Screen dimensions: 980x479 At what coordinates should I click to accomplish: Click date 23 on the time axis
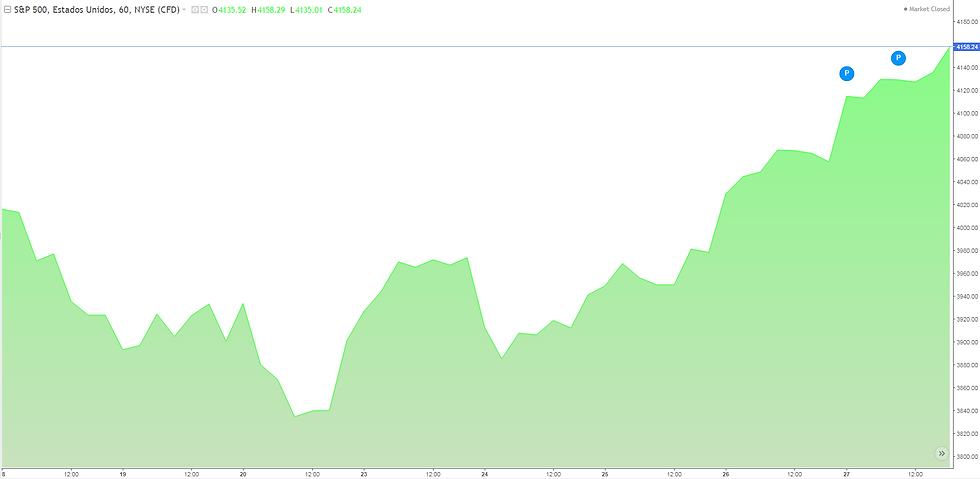[363, 473]
